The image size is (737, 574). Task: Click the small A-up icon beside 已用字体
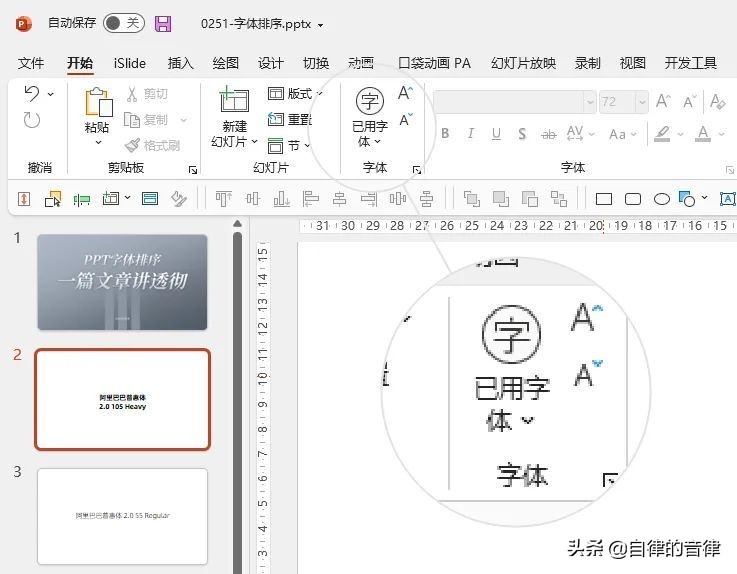point(405,93)
